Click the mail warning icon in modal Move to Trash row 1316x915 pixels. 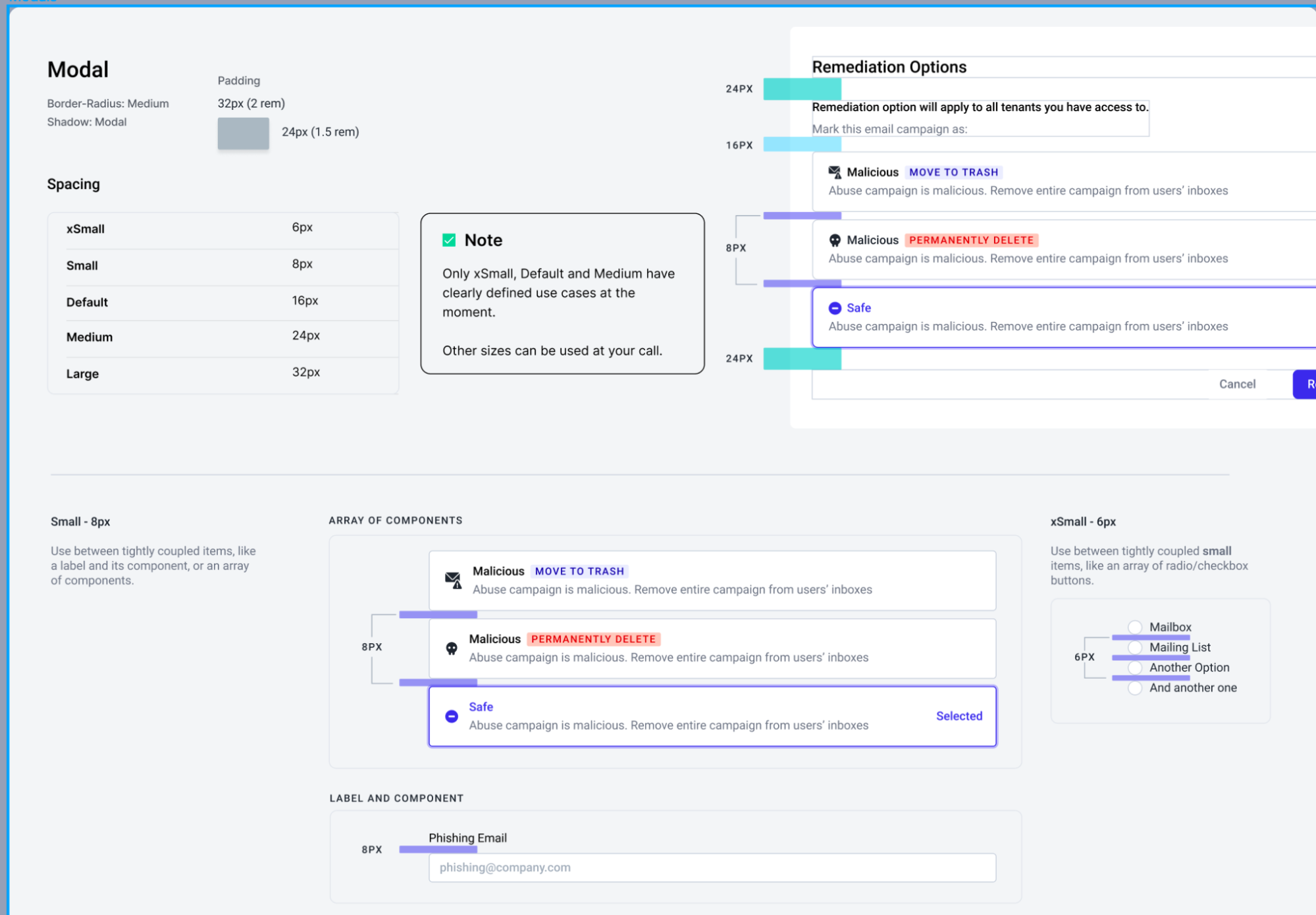coord(835,172)
